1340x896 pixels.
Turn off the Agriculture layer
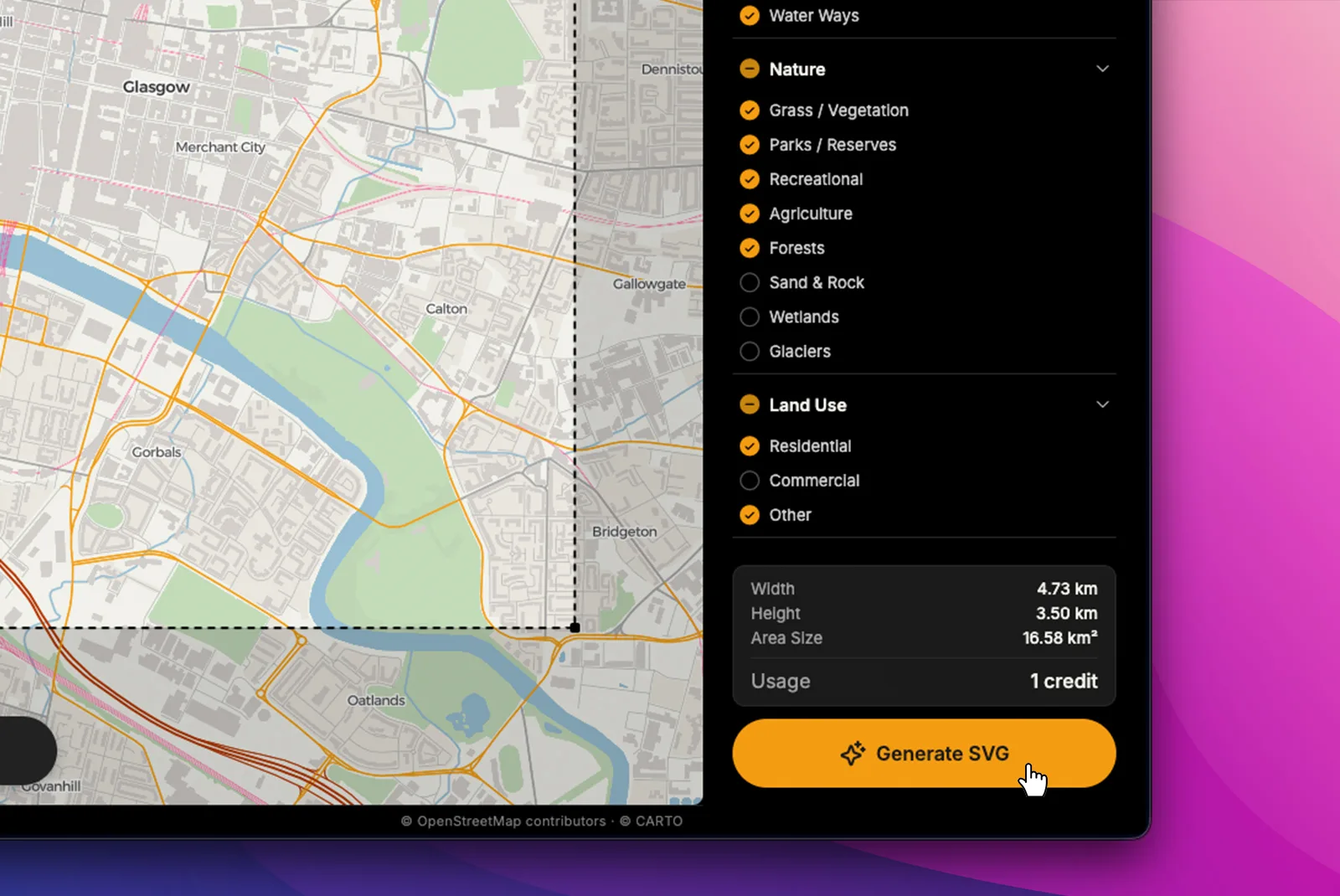click(x=750, y=214)
